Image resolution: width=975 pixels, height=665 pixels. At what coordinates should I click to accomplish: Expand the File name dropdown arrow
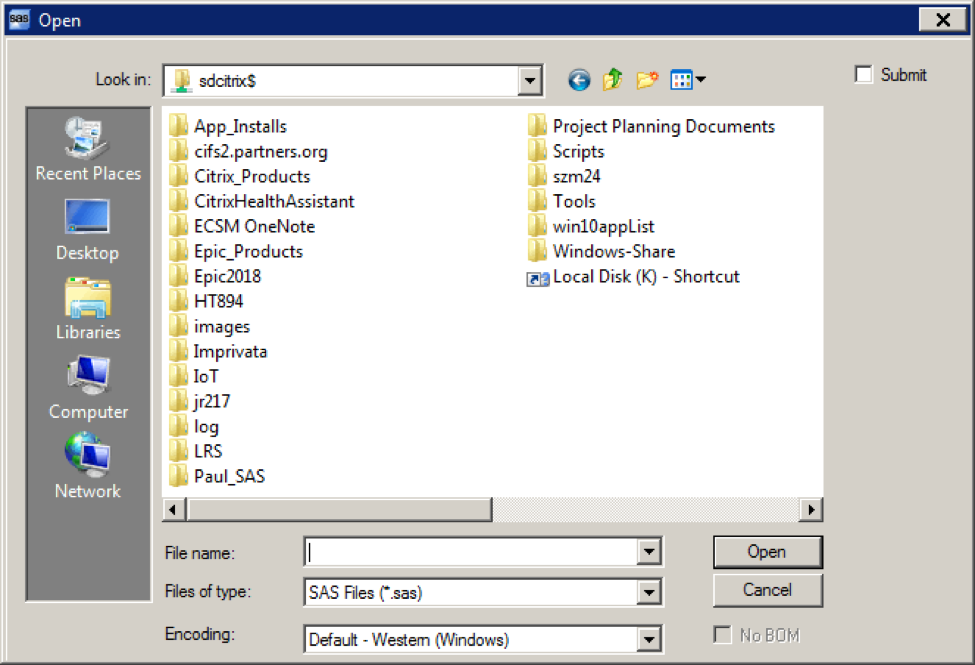(x=649, y=552)
